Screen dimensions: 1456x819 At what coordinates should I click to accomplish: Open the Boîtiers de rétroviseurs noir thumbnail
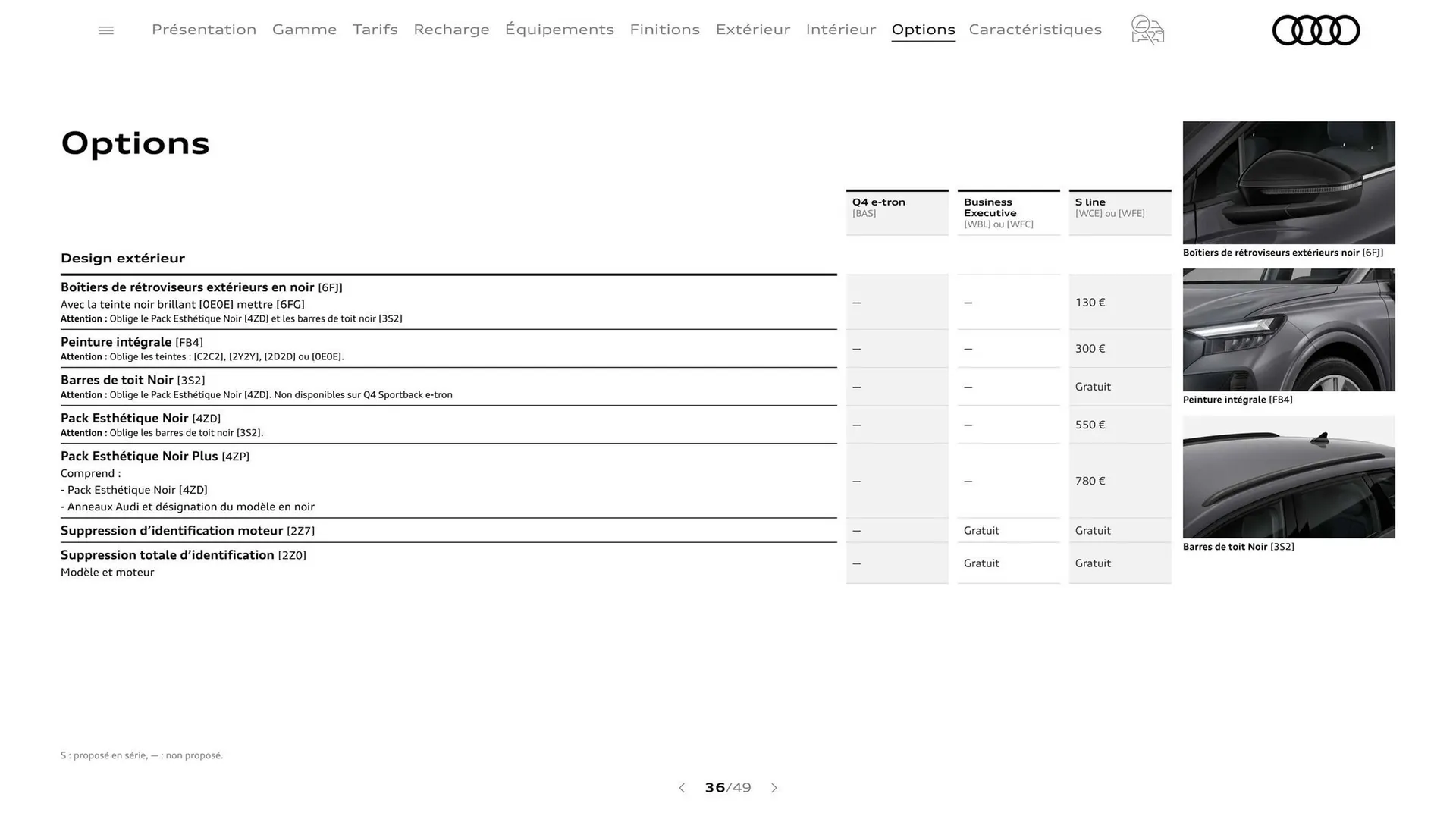pos(1288,183)
